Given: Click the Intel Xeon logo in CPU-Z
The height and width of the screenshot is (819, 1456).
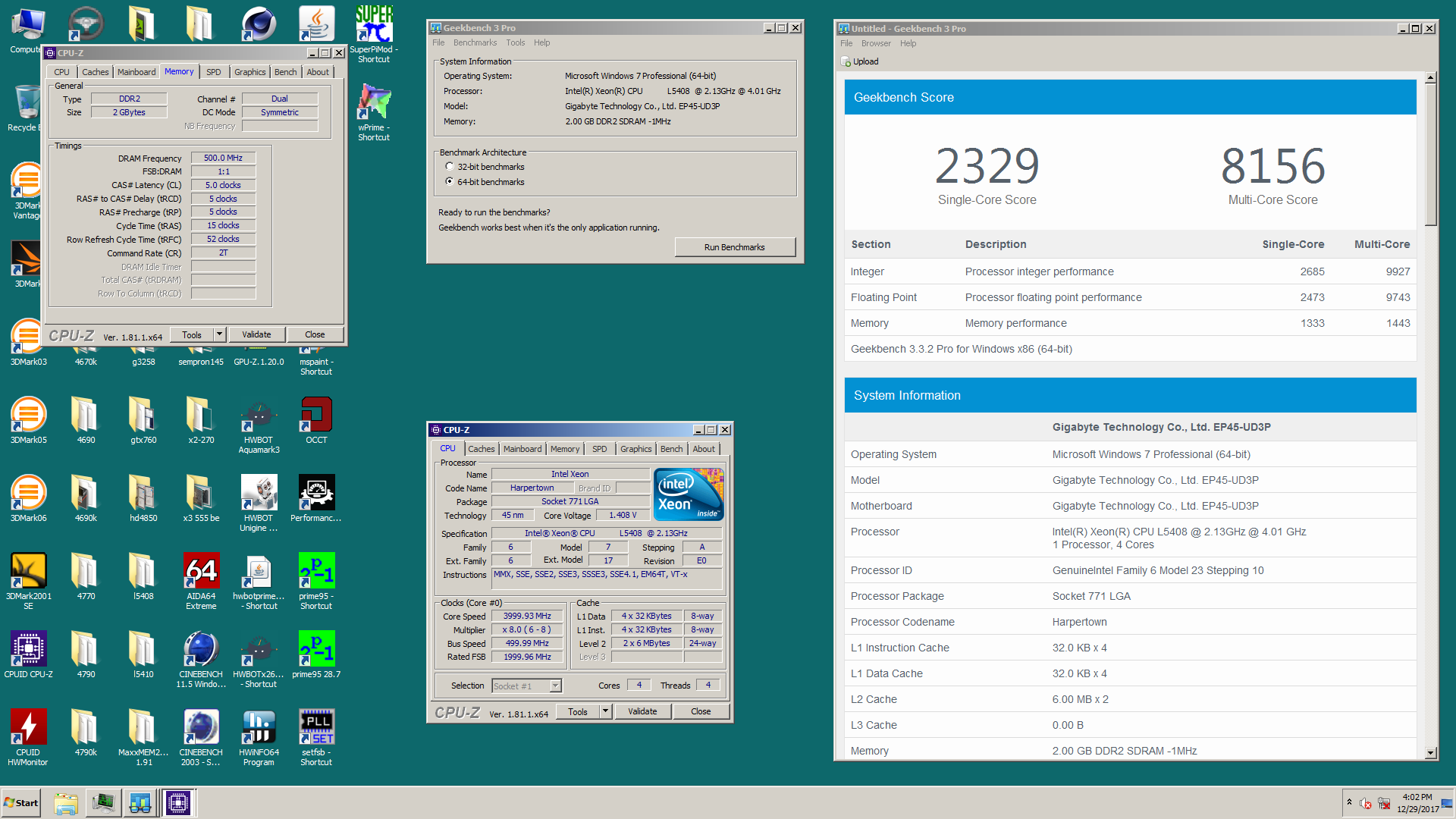Looking at the screenshot, I should pos(689,494).
